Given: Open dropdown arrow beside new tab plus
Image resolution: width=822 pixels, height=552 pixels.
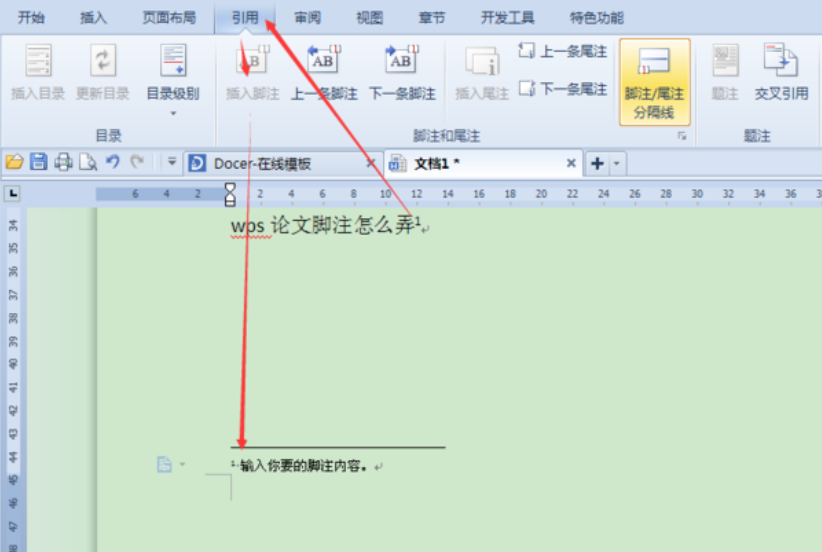Looking at the screenshot, I should [617, 163].
